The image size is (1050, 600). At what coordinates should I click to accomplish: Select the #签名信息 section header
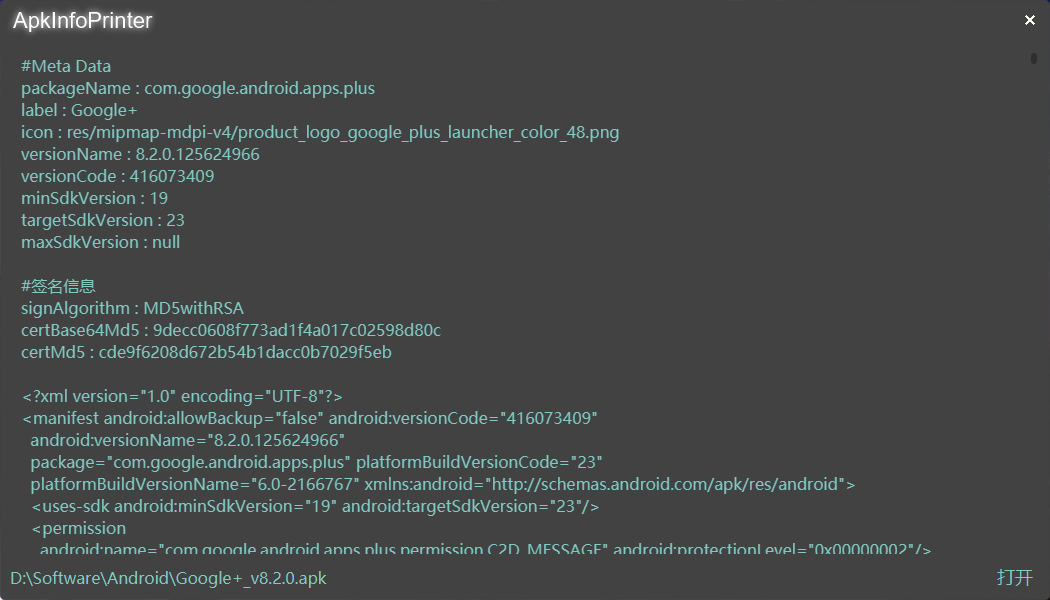[58, 286]
